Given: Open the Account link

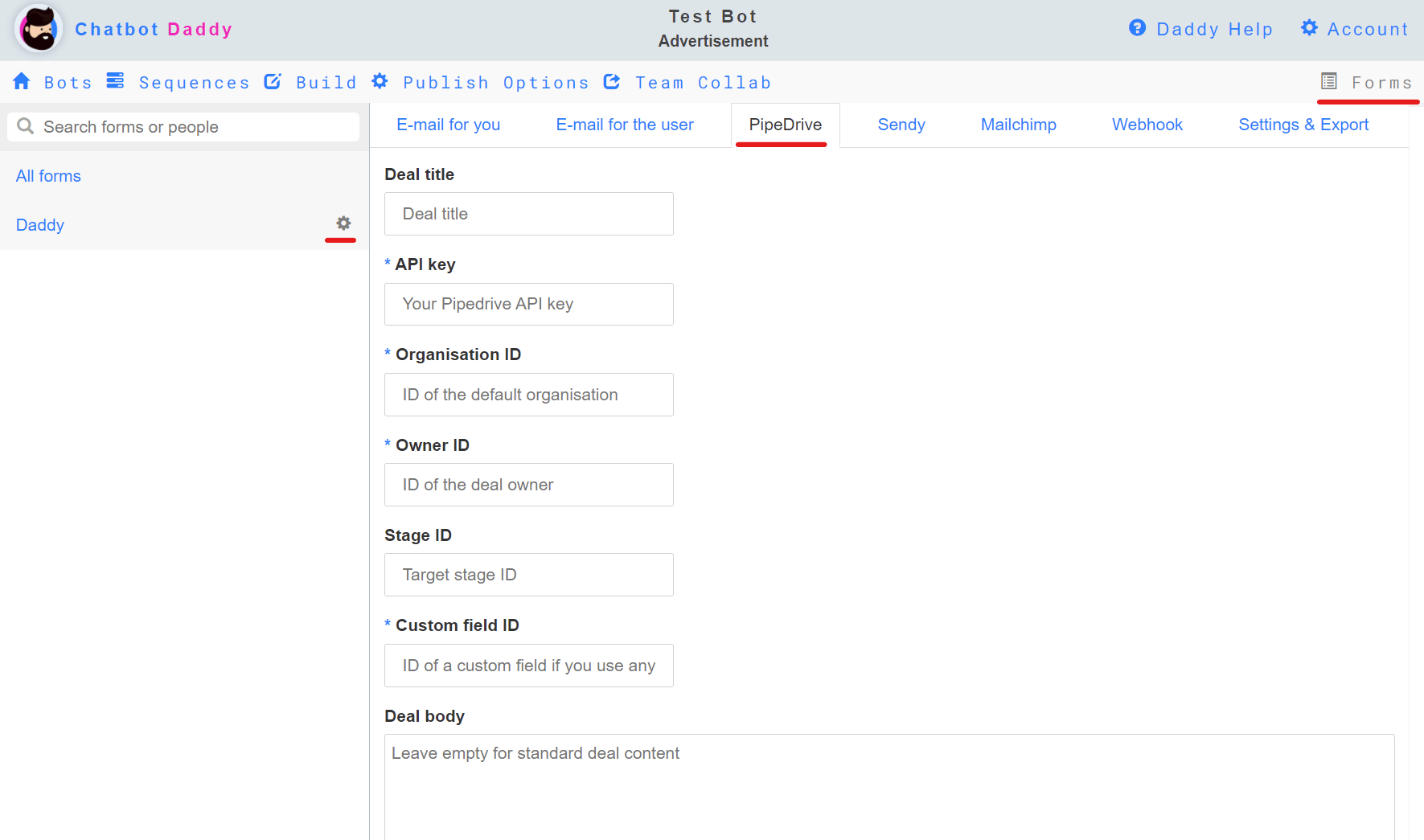Looking at the screenshot, I should [x=1368, y=29].
